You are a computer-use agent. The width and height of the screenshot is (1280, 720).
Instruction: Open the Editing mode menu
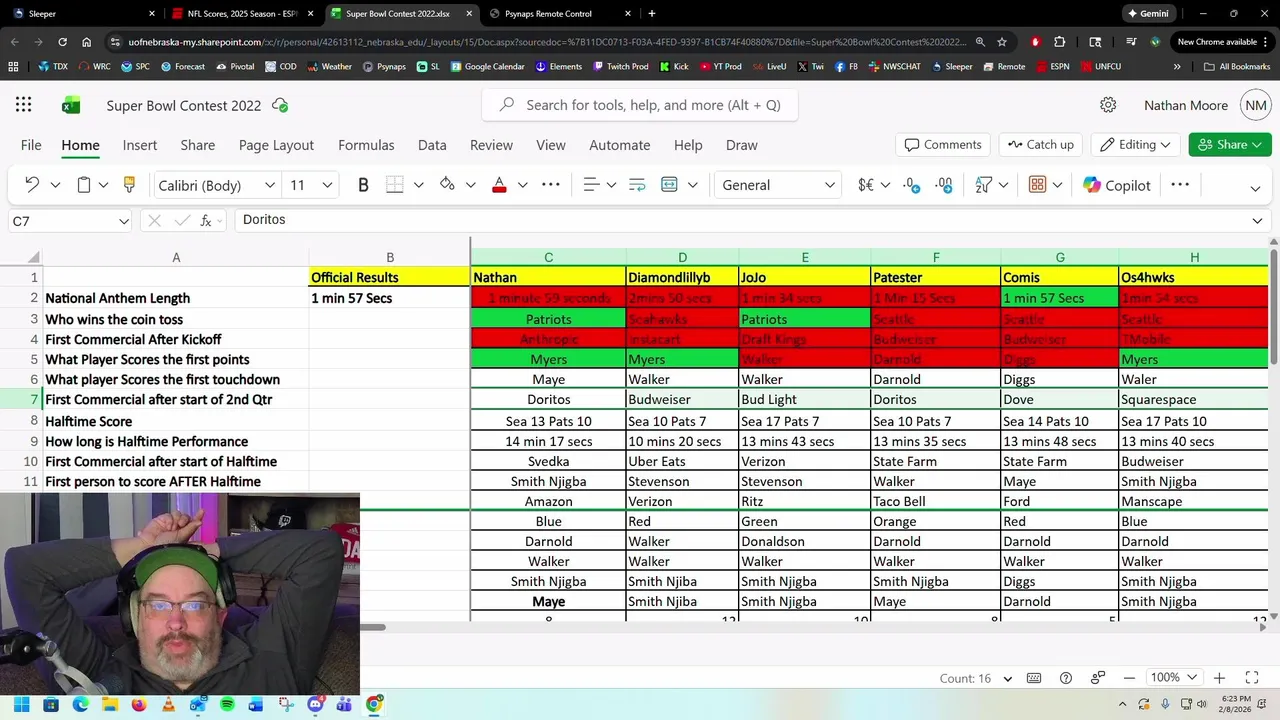click(x=1136, y=144)
